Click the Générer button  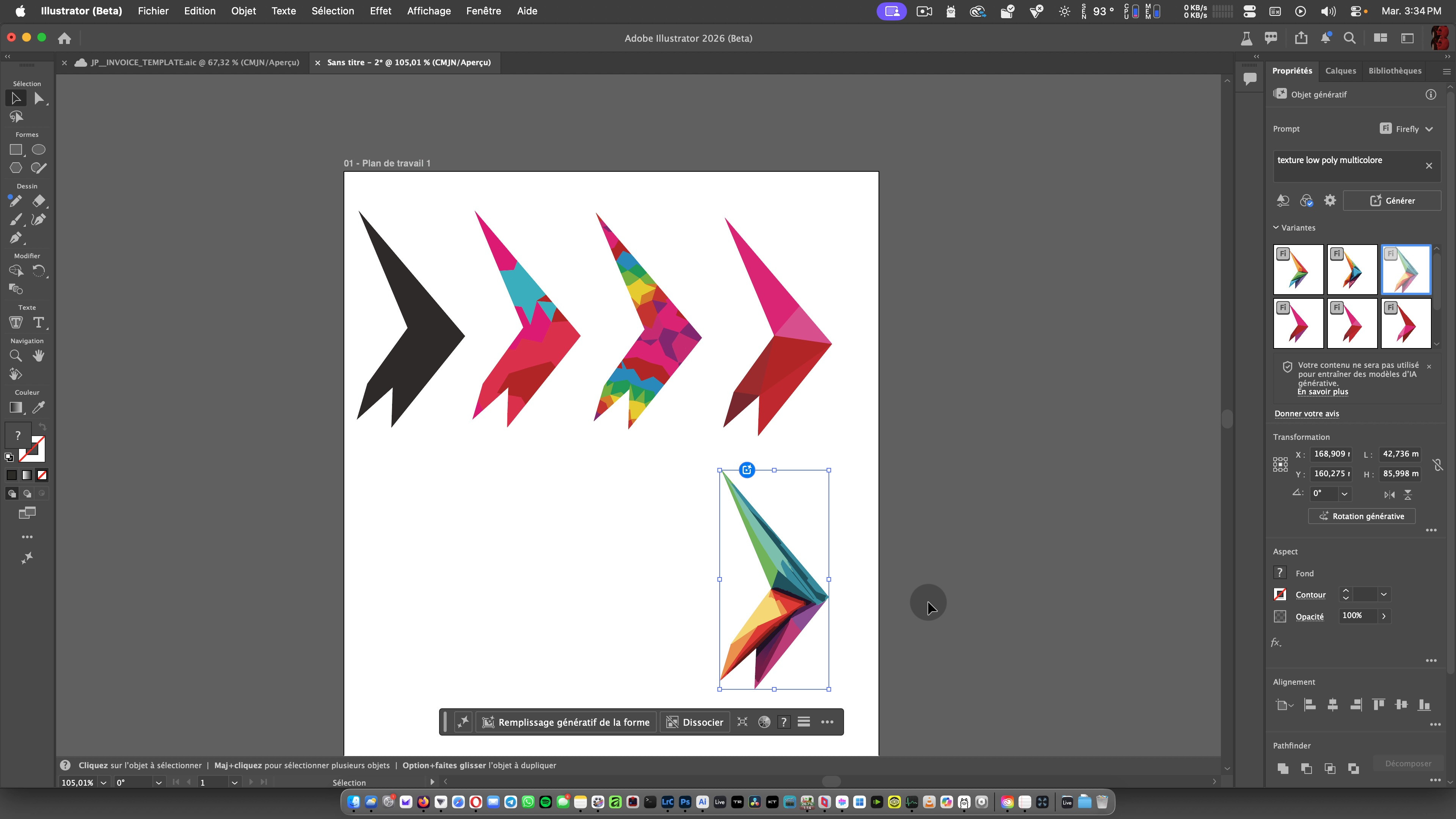1392,201
